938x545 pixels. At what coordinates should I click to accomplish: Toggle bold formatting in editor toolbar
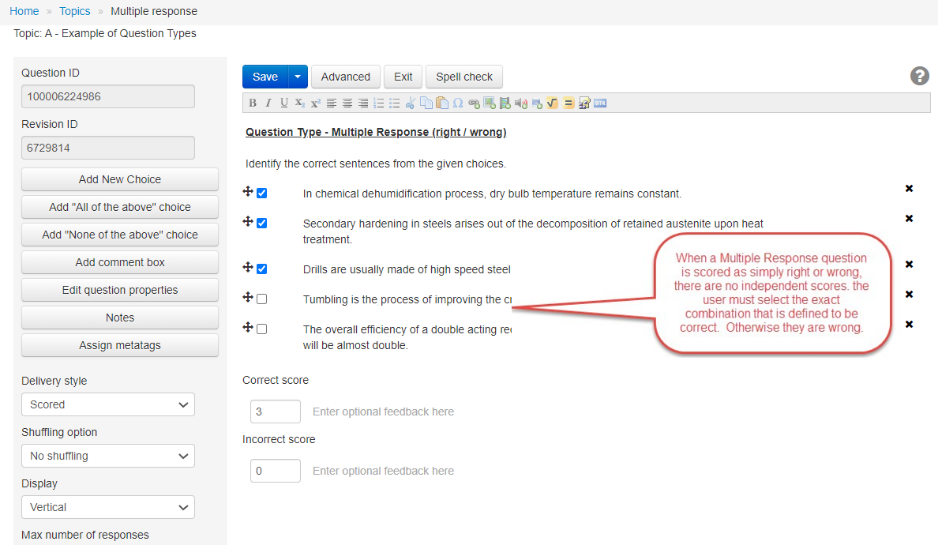(x=252, y=103)
